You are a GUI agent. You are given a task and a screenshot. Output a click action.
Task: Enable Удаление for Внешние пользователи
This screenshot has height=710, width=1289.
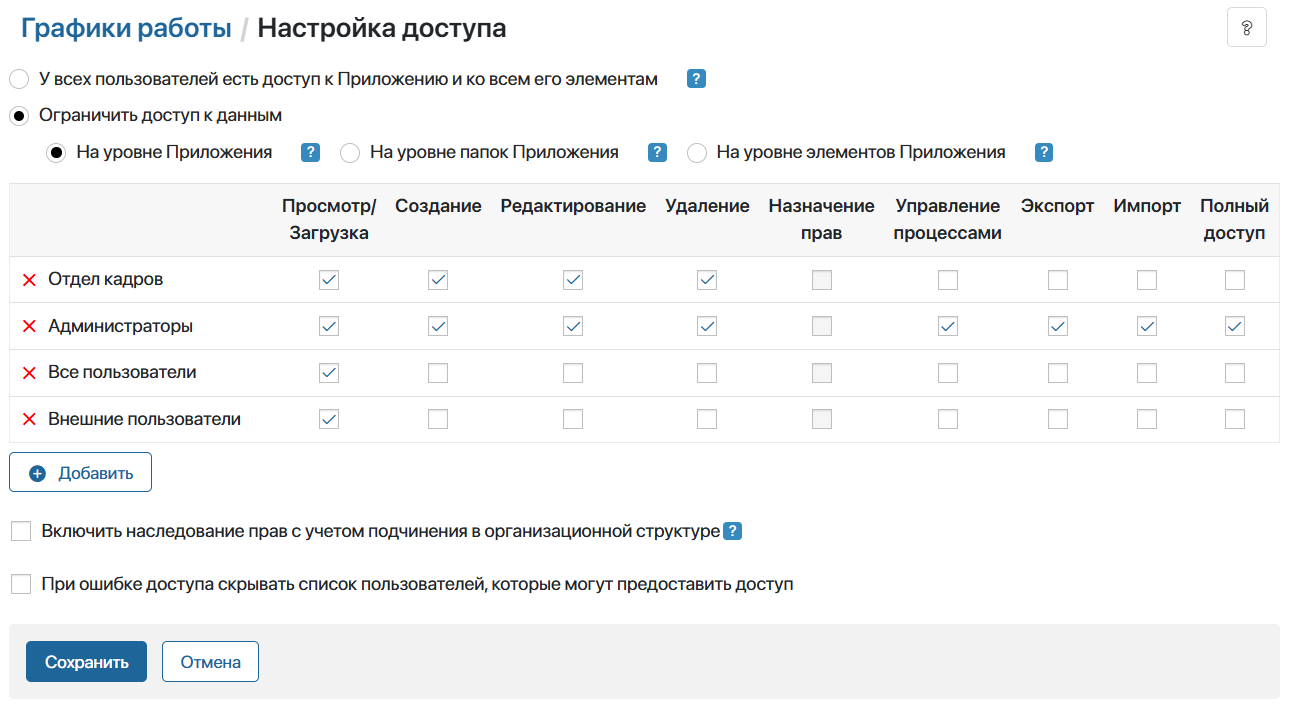point(707,419)
